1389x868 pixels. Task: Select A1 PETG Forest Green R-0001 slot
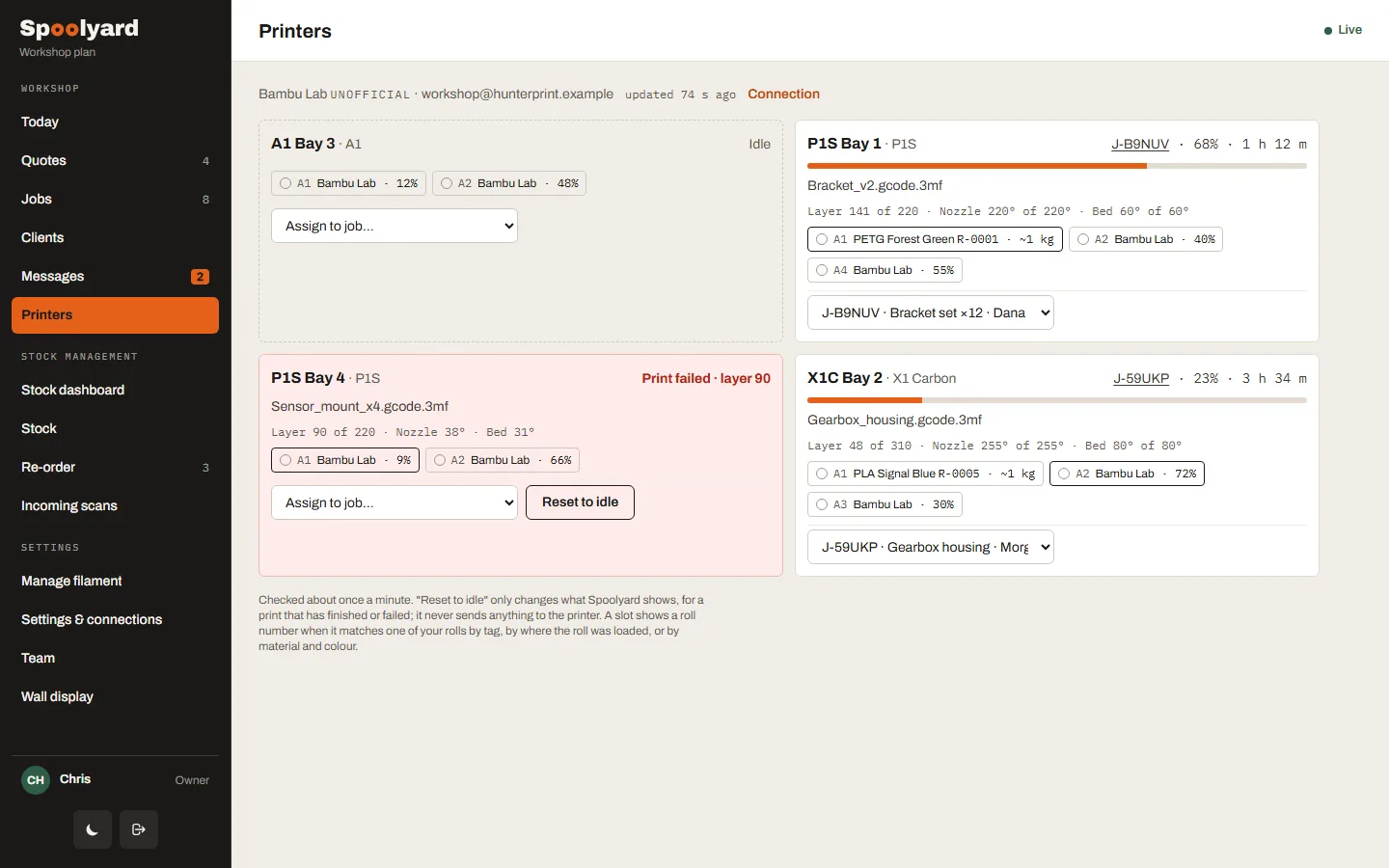[935, 239]
